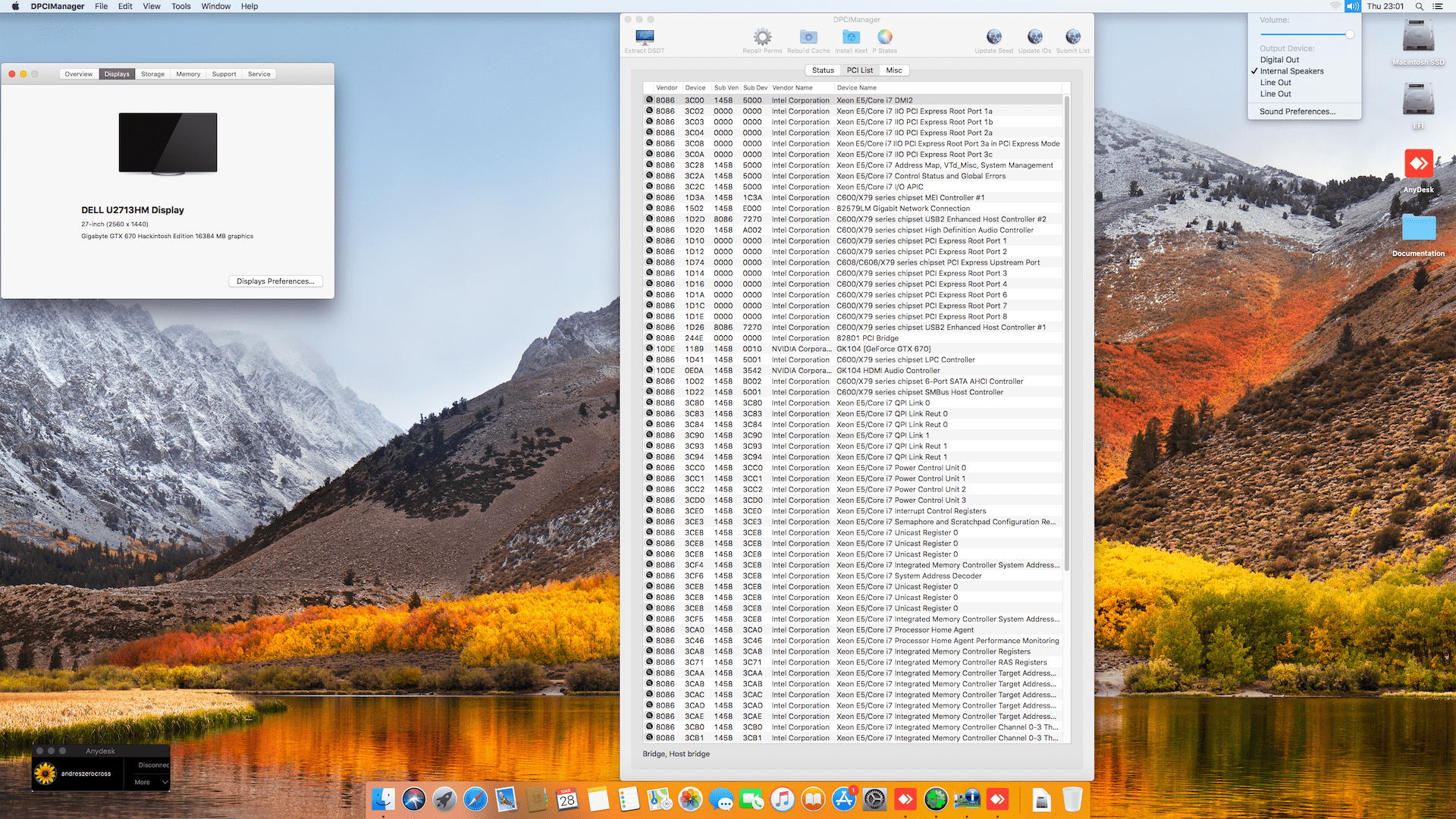This screenshot has width=1456, height=819.
Task: Select the GK104 [GeForce GTX 670] row
Action: (x=852, y=349)
